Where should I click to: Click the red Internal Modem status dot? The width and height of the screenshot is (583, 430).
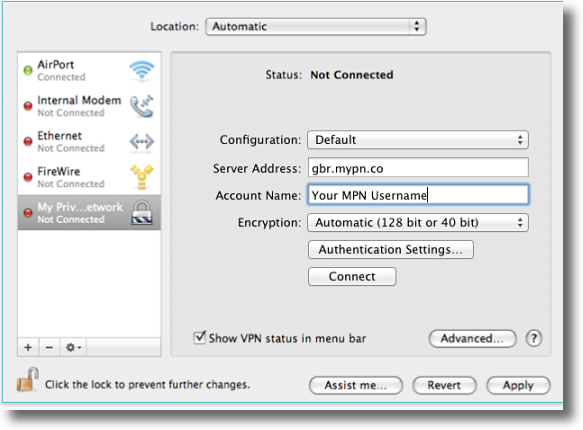point(28,106)
